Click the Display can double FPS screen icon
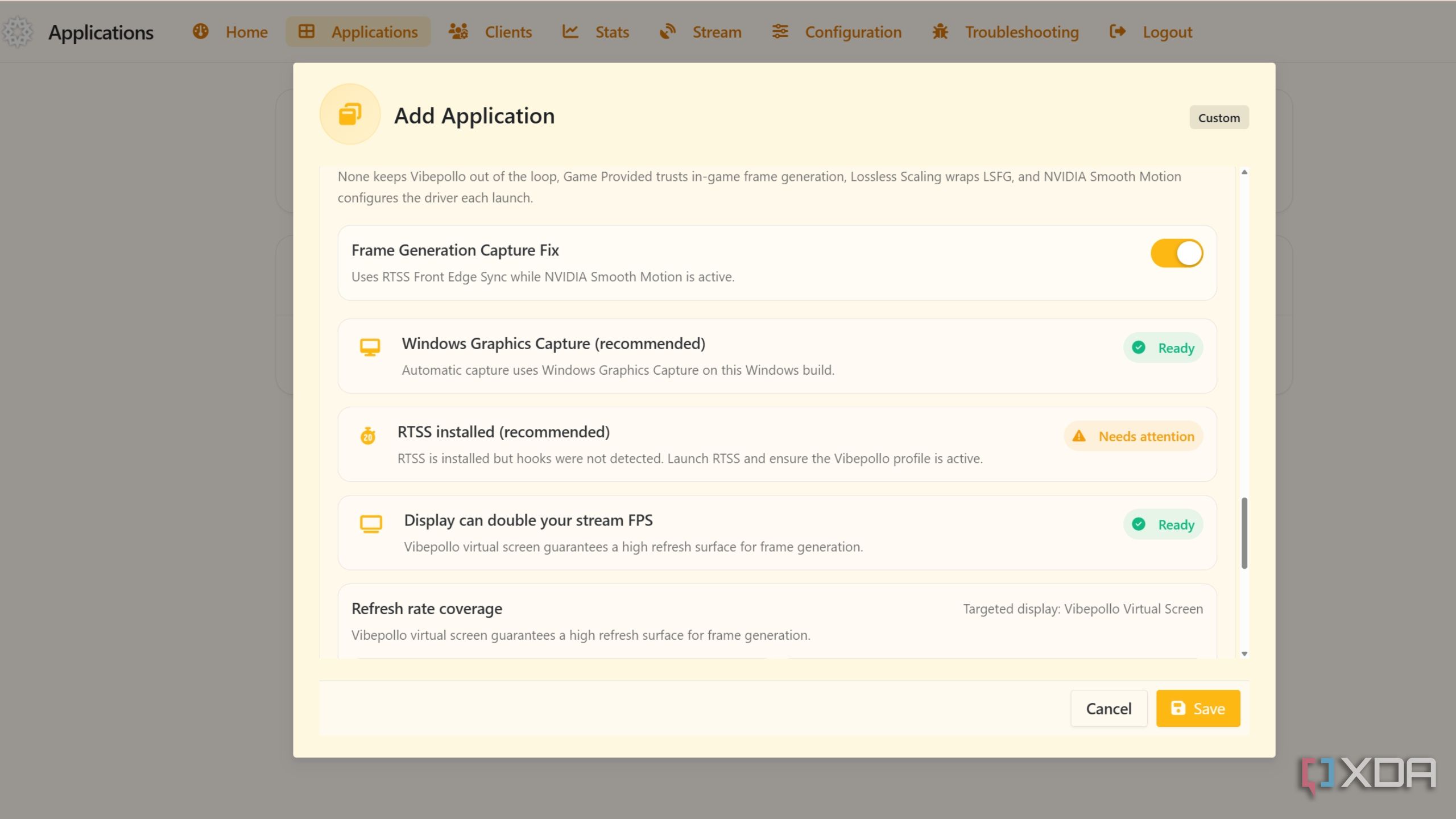Image resolution: width=1456 pixels, height=819 pixels. (371, 524)
